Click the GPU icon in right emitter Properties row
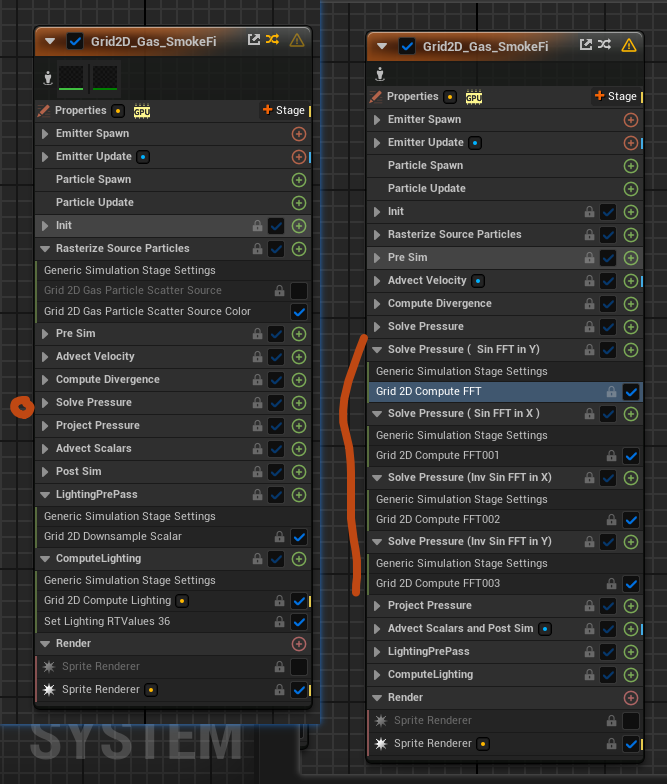The height and width of the screenshot is (784, 667). pos(474,98)
